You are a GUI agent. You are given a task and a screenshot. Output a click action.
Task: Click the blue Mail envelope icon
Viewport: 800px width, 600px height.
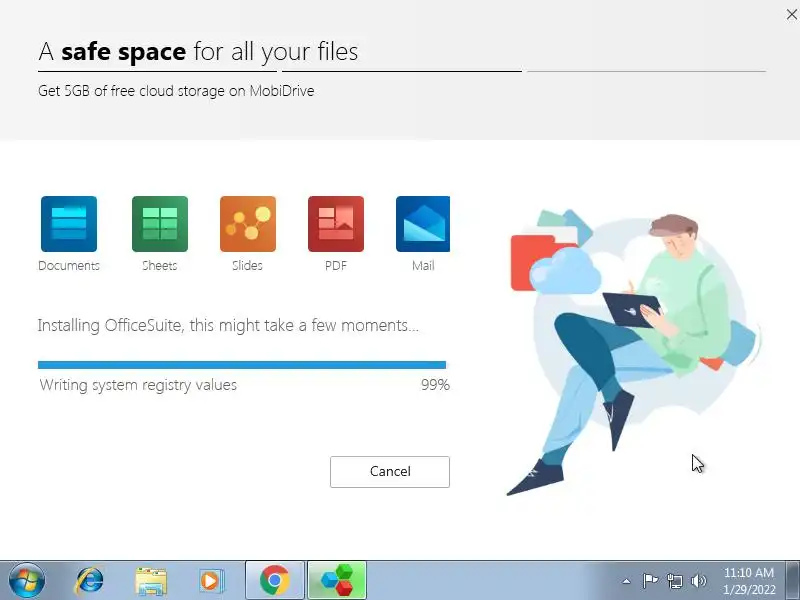(423, 224)
